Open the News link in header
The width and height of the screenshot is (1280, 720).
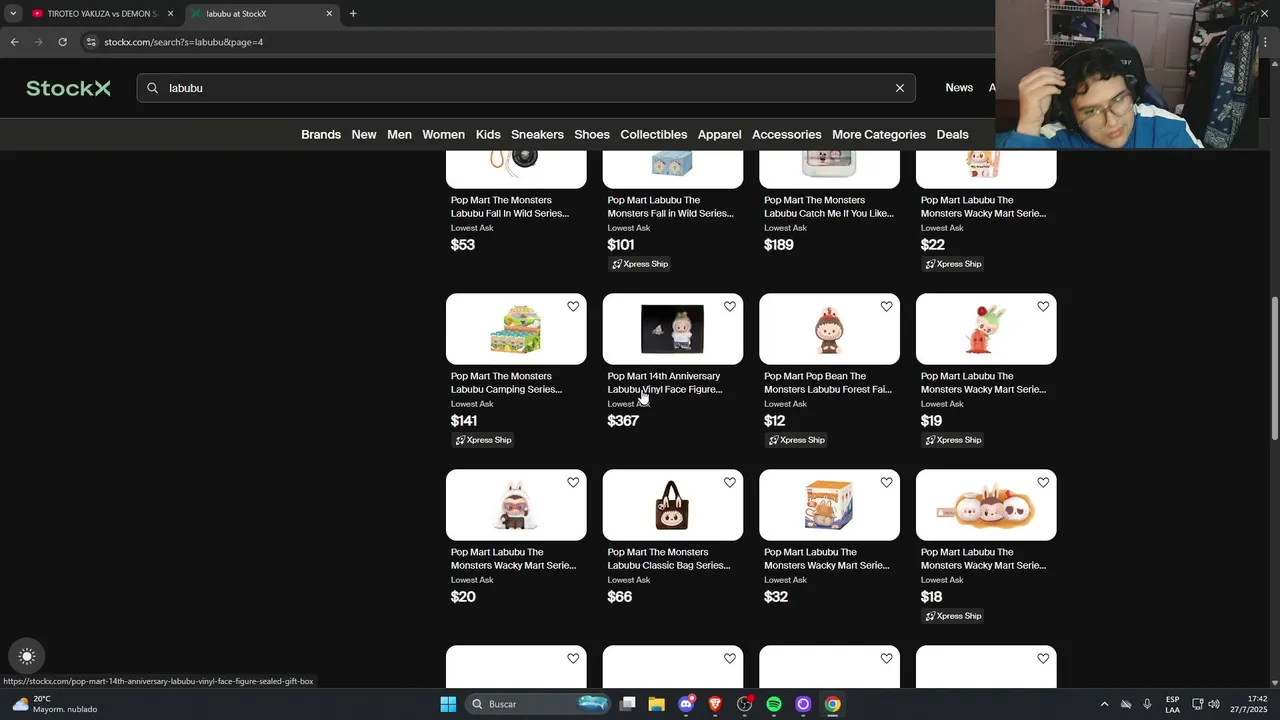point(959,88)
